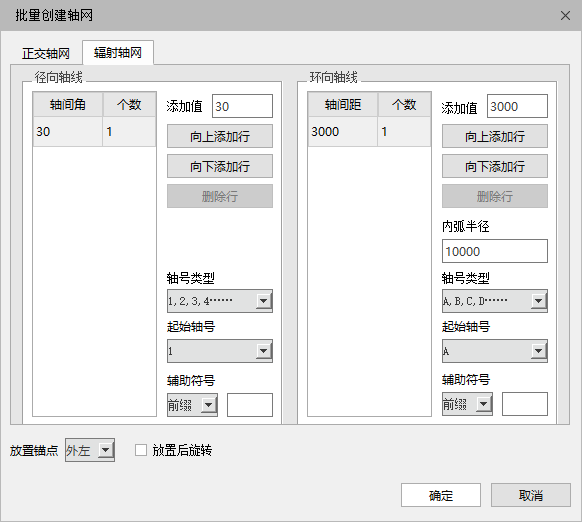Select the 辐射轴网 tab
Screen dimensions: 582x522
118,53
